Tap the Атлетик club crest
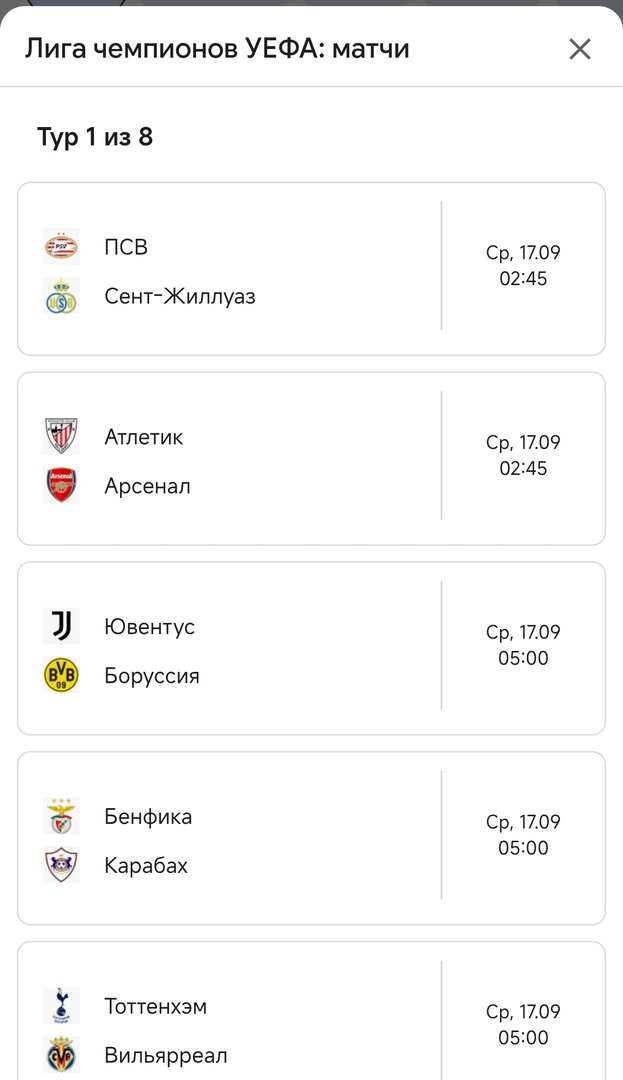 tap(61, 436)
